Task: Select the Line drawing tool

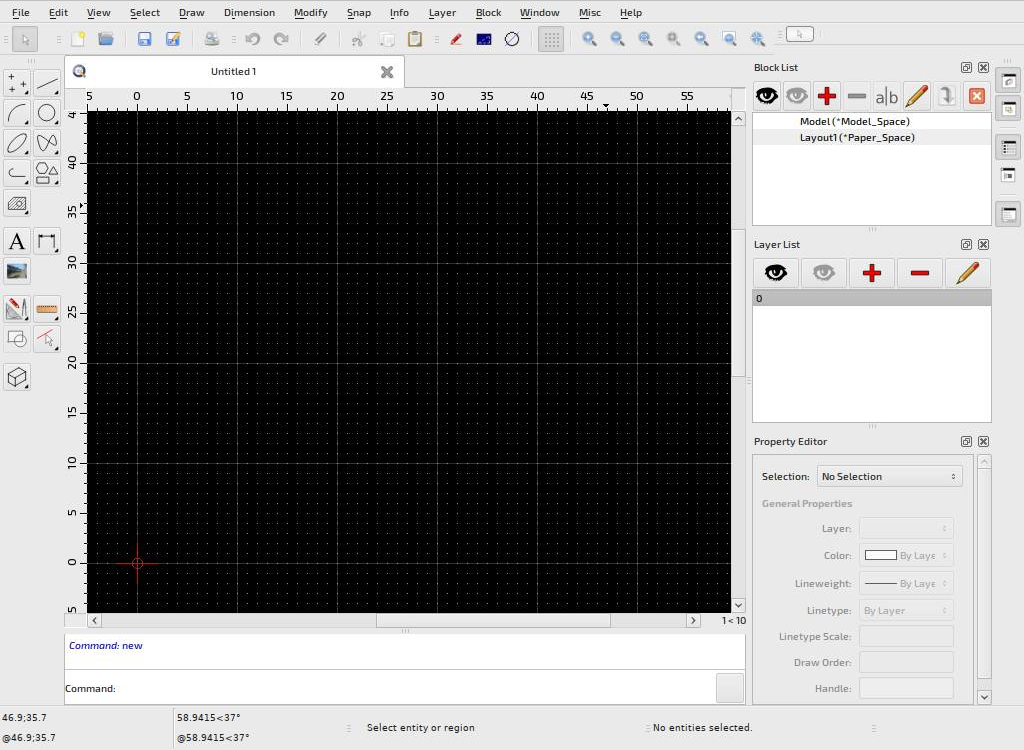Action: (47, 84)
